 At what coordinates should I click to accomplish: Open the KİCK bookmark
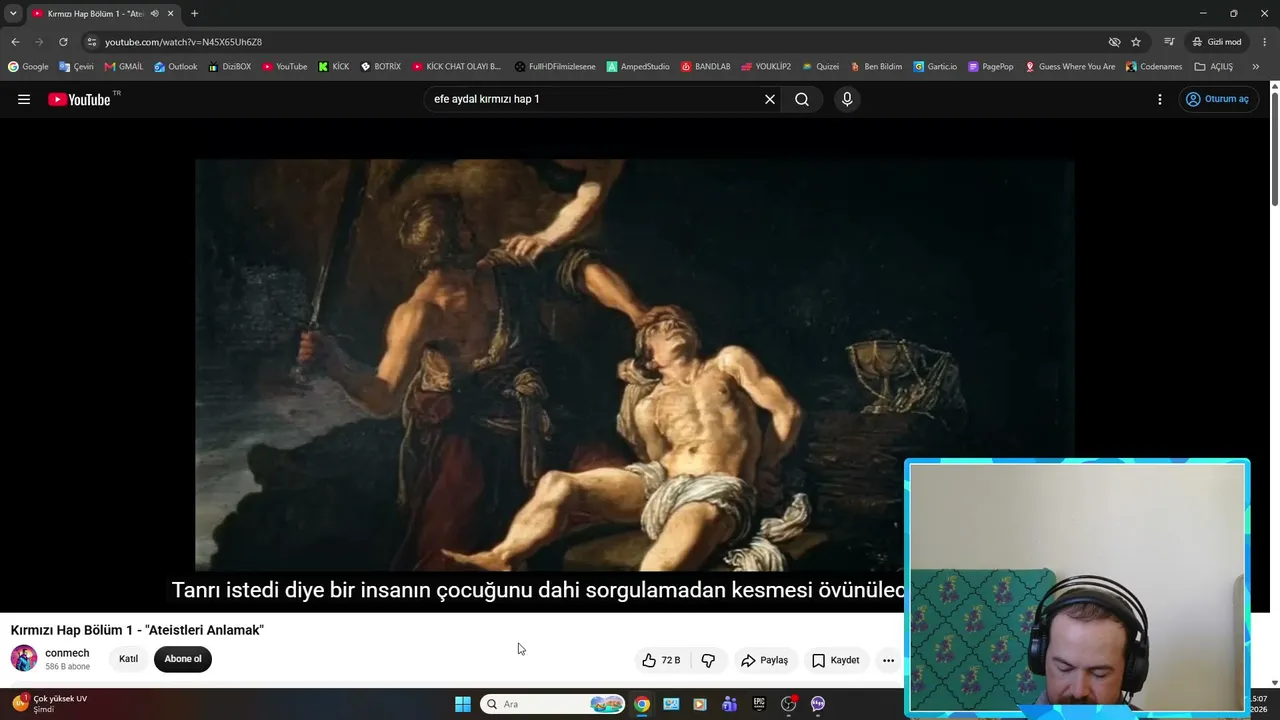coord(334,67)
